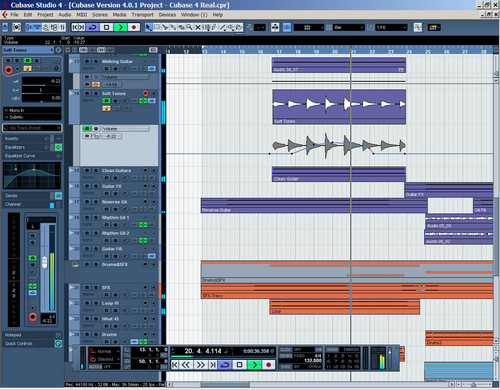Open the Devices menu
Viewport: 500px width, 390px height.
(x=167, y=15)
